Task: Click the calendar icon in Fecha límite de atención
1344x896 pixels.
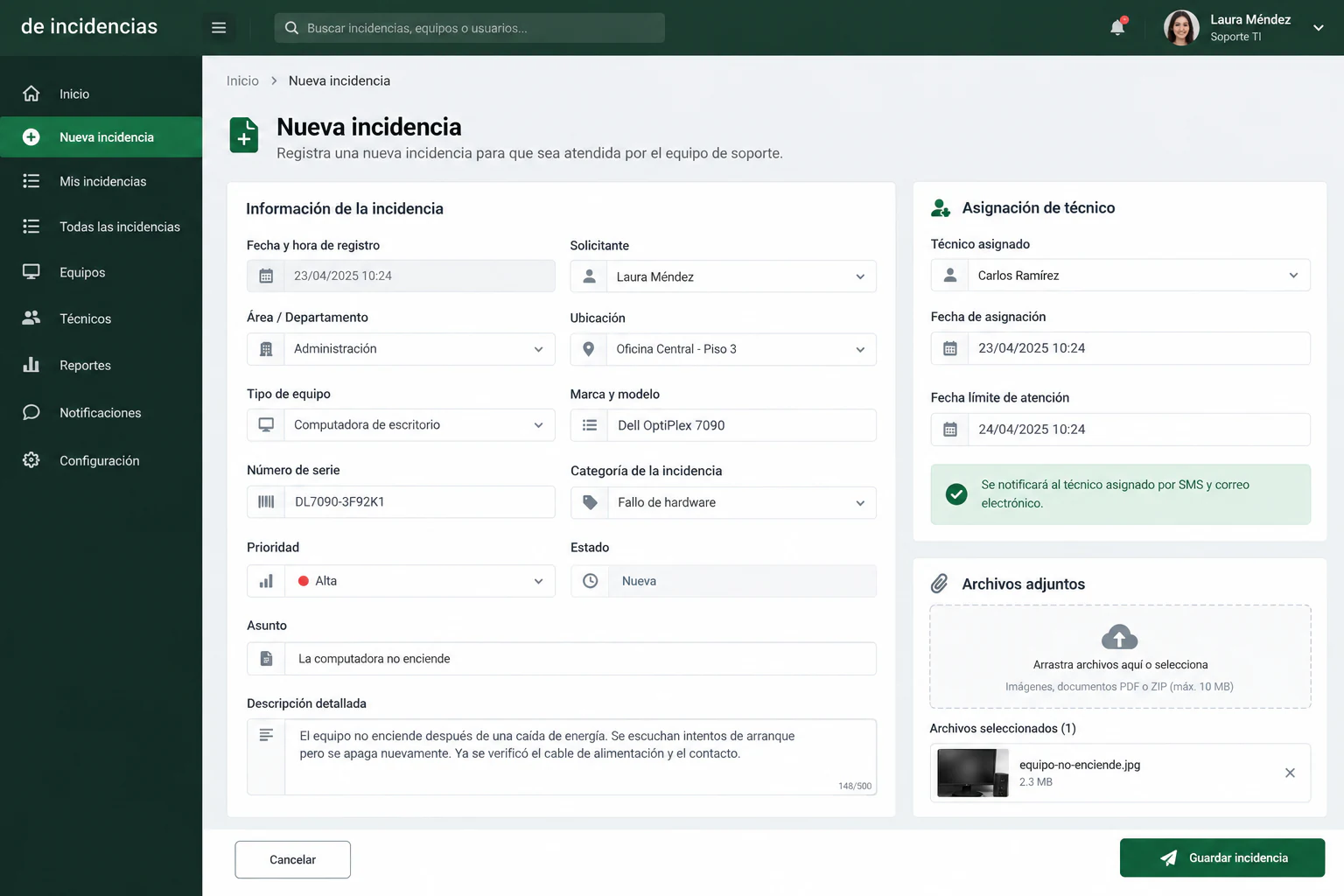Action: point(950,430)
